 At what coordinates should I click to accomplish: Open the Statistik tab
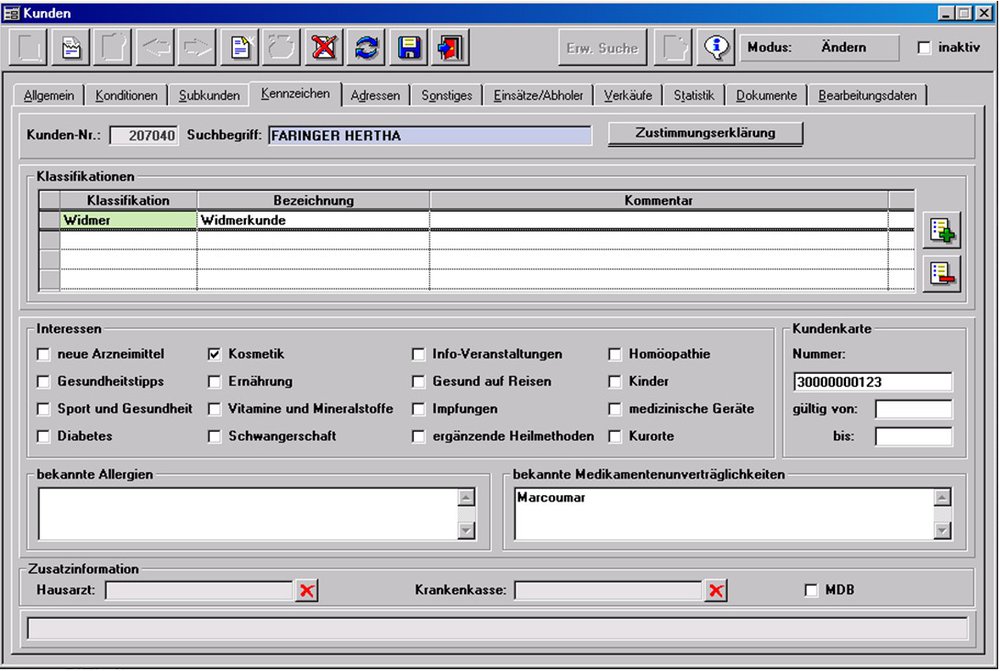coord(693,96)
